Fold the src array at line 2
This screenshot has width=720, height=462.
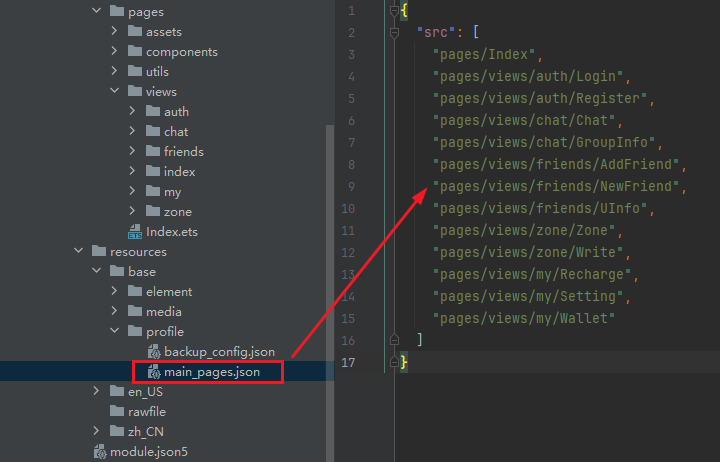[x=394, y=33]
